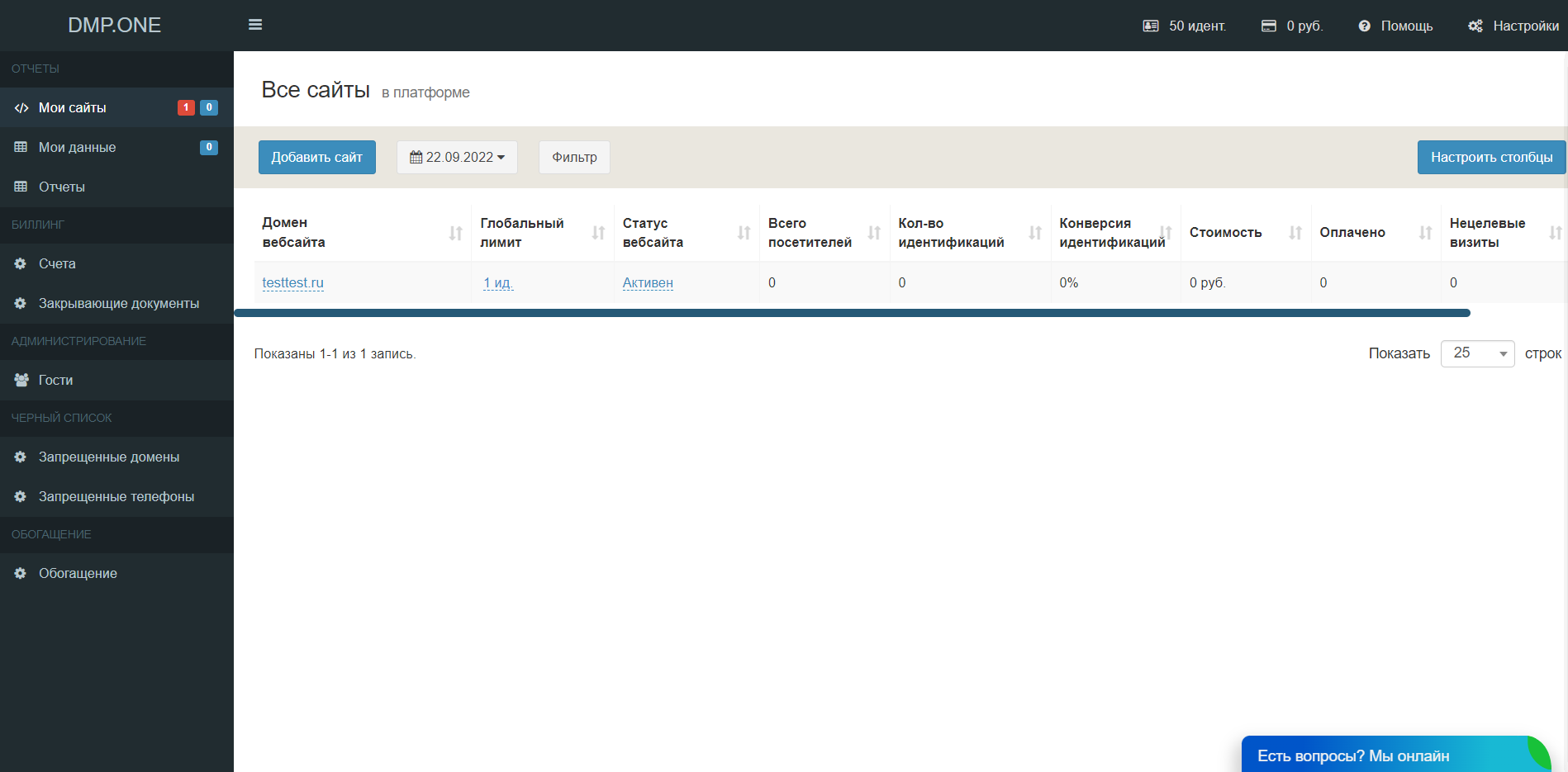Screen dimensions: 1568x772
Task: Open Гости in the sidebar
Action: 116,380
